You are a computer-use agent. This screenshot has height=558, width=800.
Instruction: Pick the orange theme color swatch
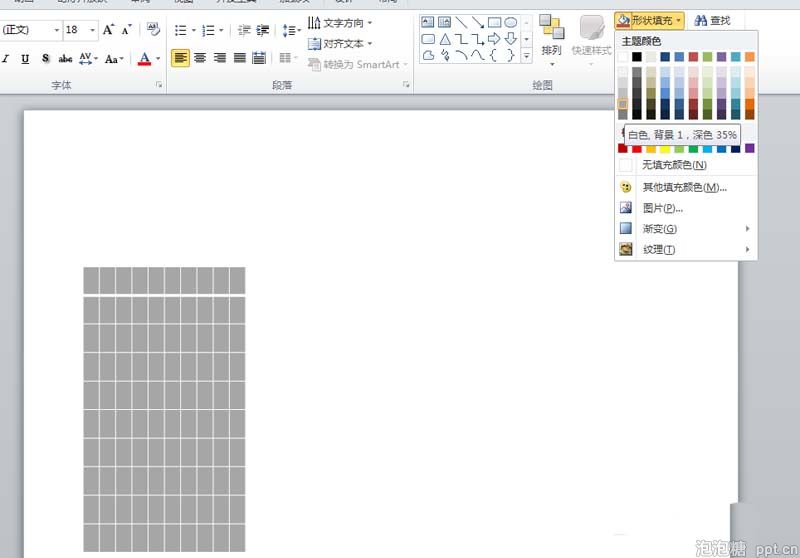point(749,57)
